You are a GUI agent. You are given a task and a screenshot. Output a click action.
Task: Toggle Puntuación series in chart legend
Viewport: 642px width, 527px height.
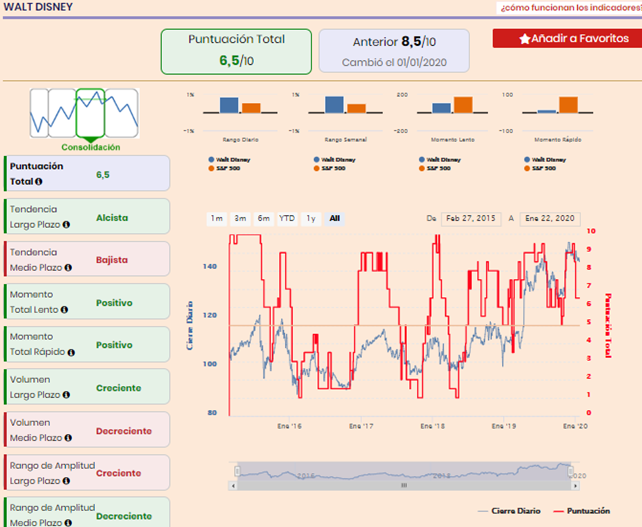[x=581, y=511]
